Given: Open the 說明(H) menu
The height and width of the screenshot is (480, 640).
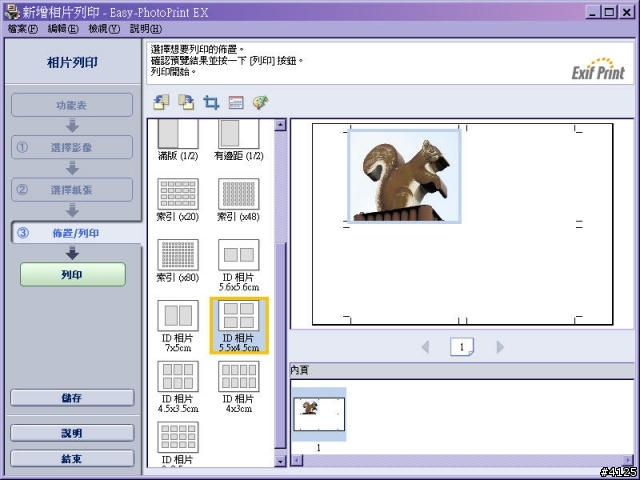Looking at the screenshot, I should click(x=145, y=29).
